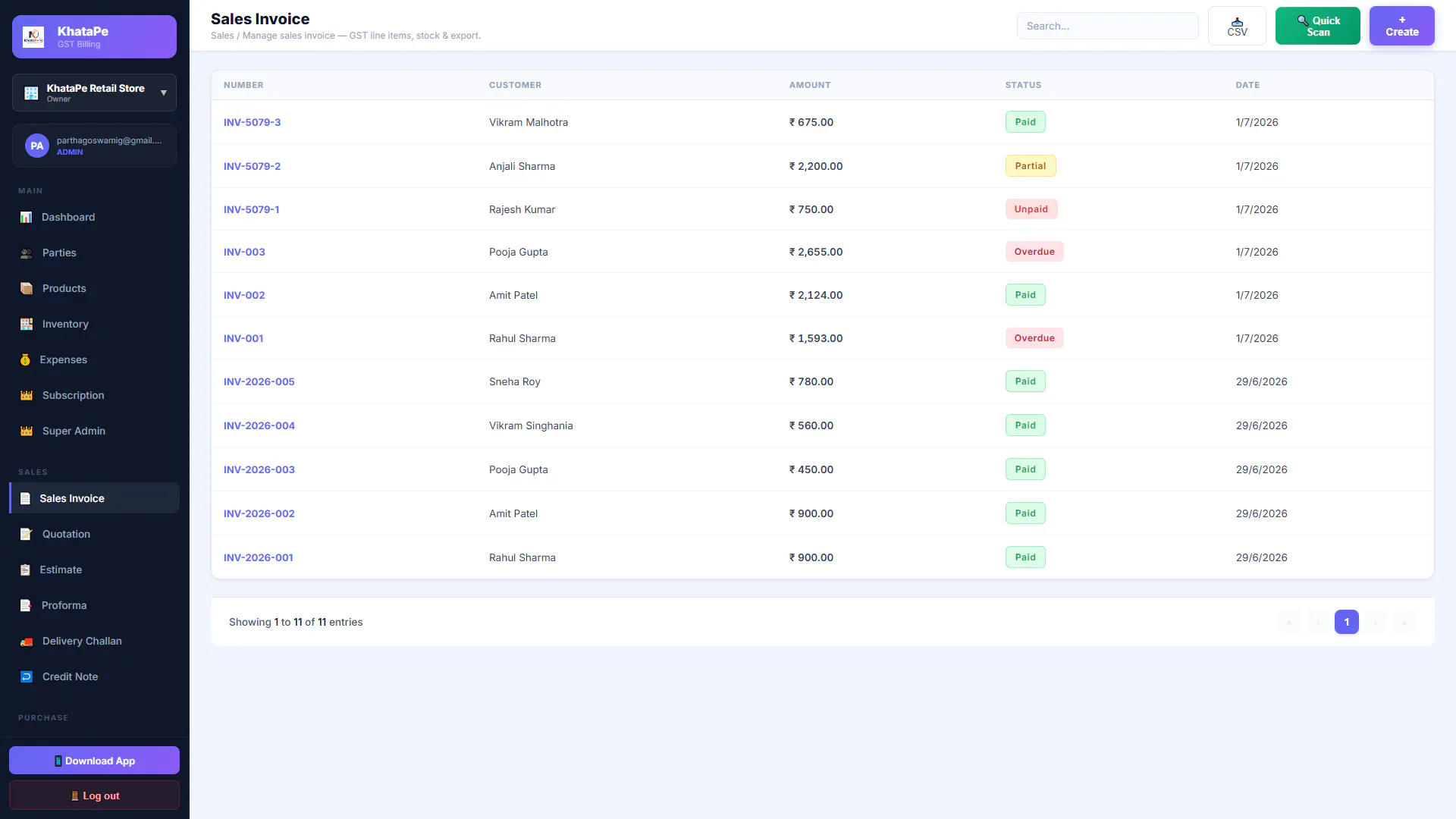Screen dimensions: 1456x819
Task: Go to the last page arrow
Action: click(x=1404, y=622)
